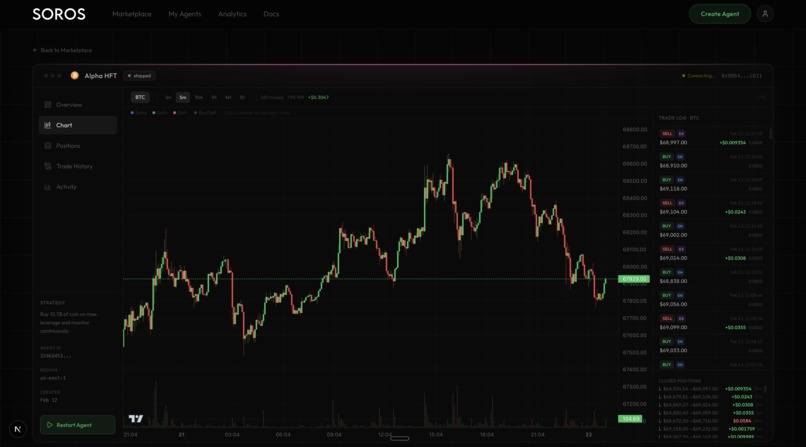The image size is (806, 447).
Task: Click the SOROS logo
Action: pyautogui.click(x=59, y=14)
